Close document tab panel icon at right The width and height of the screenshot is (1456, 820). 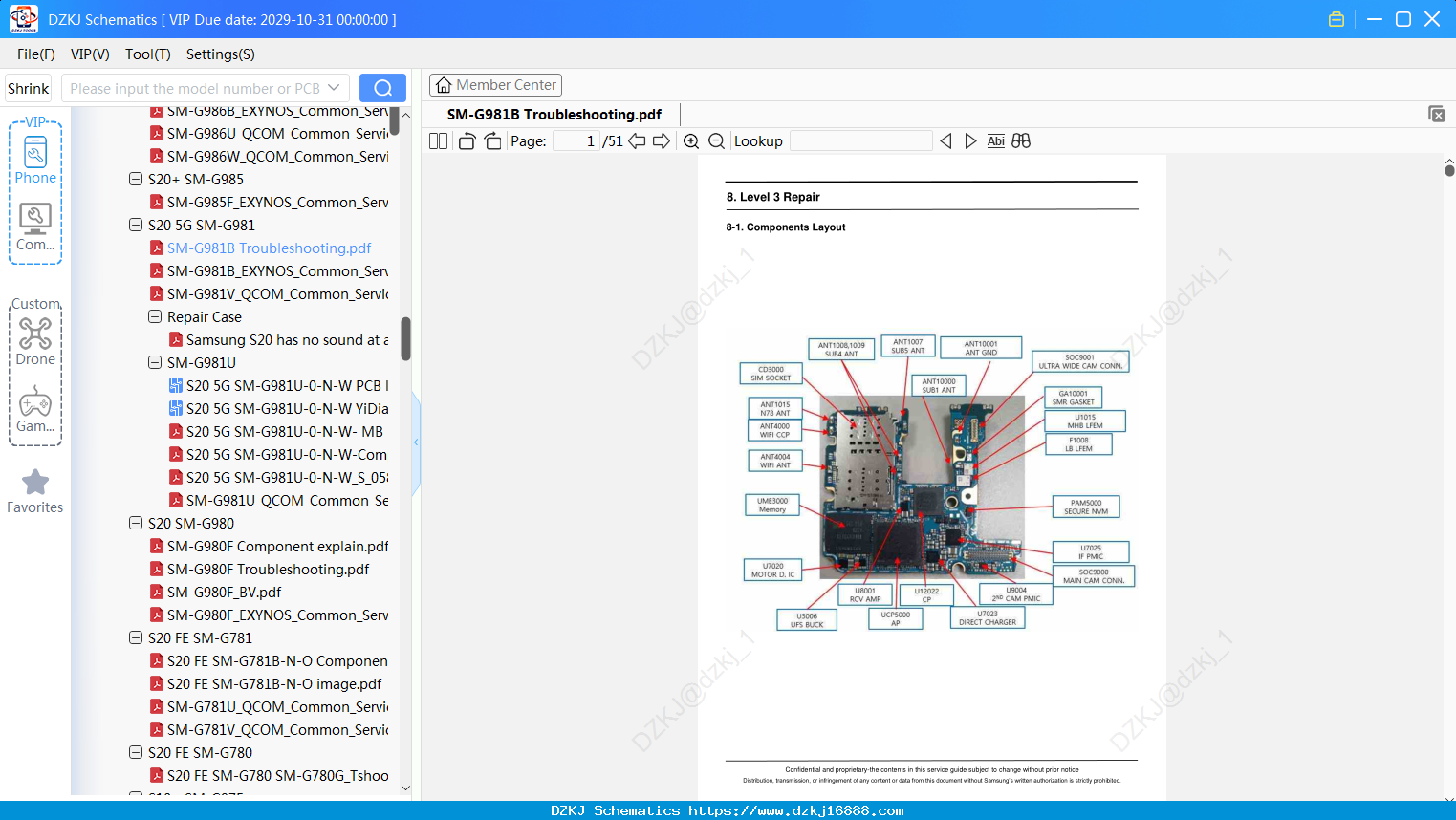click(x=1437, y=114)
